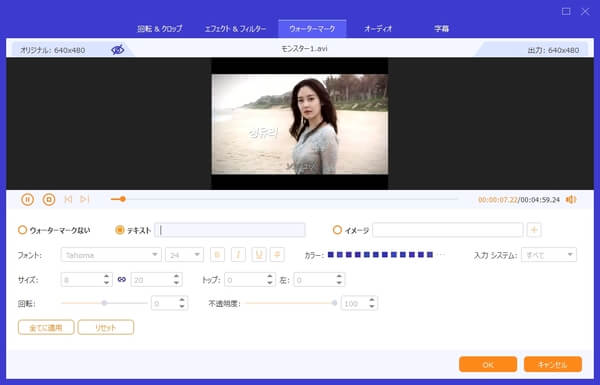
Task: Increase the opacity value stepper
Action: coord(372,300)
